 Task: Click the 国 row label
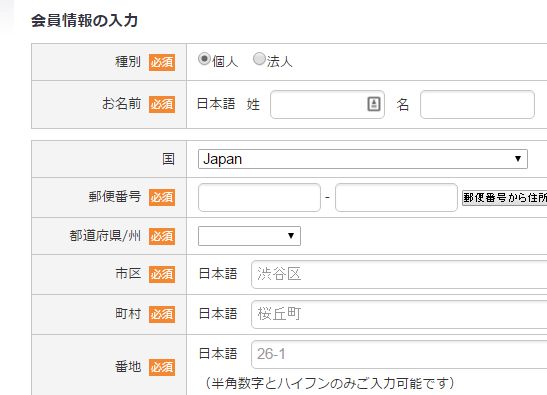pyautogui.click(x=168, y=159)
